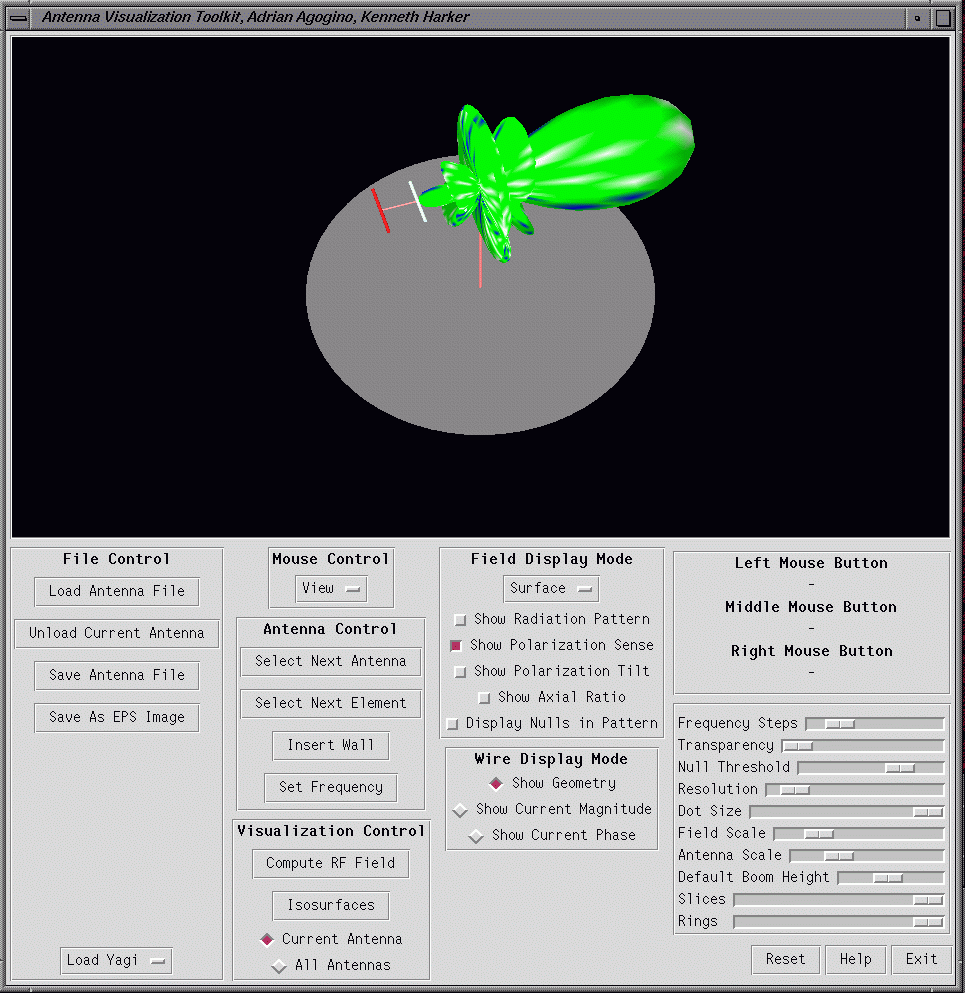
Task: Select Show Current Magnitude radio option
Action: (460, 810)
